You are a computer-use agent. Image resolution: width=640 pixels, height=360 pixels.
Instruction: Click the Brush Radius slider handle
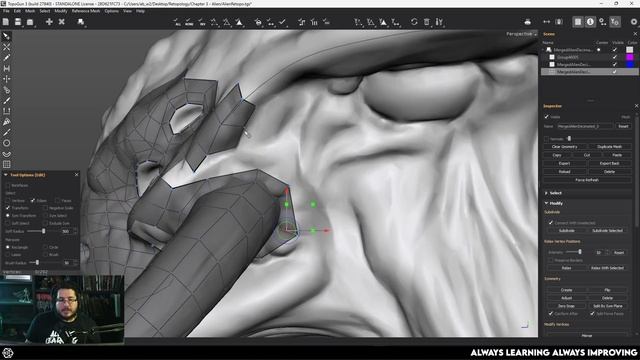[x=37, y=263]
